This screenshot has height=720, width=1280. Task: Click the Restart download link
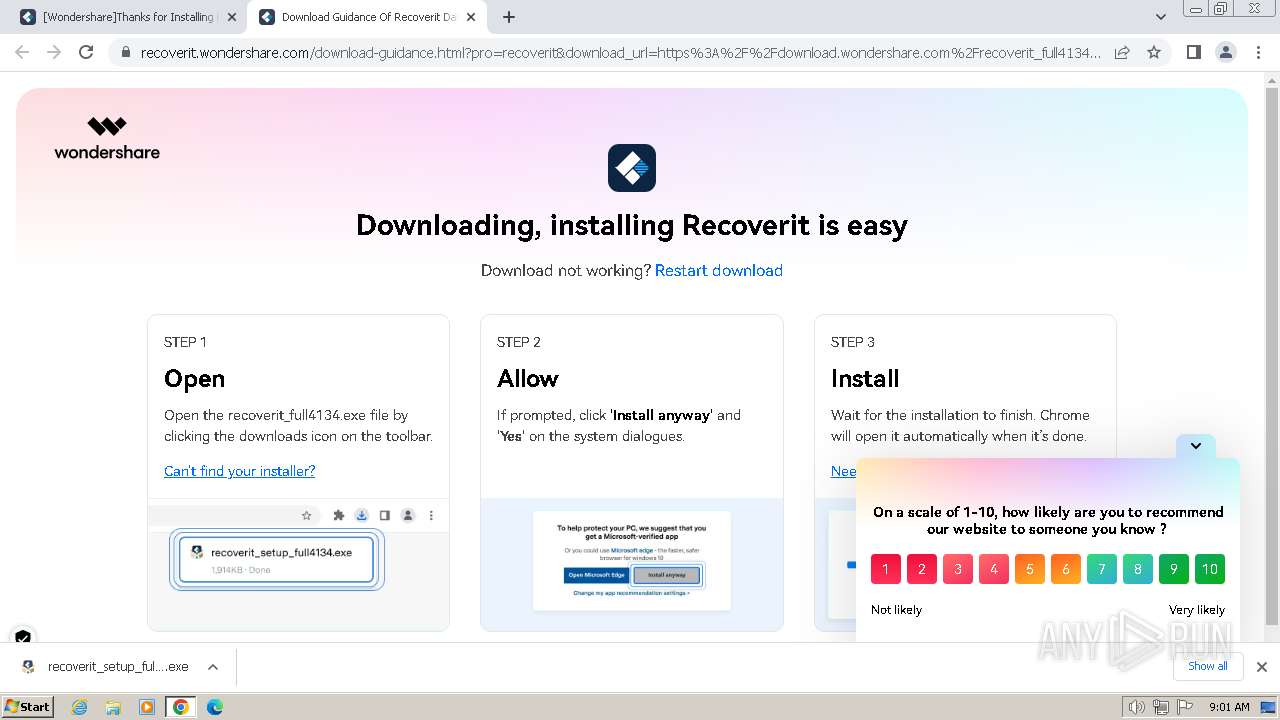pyautogui.click(x=718, y=270)
